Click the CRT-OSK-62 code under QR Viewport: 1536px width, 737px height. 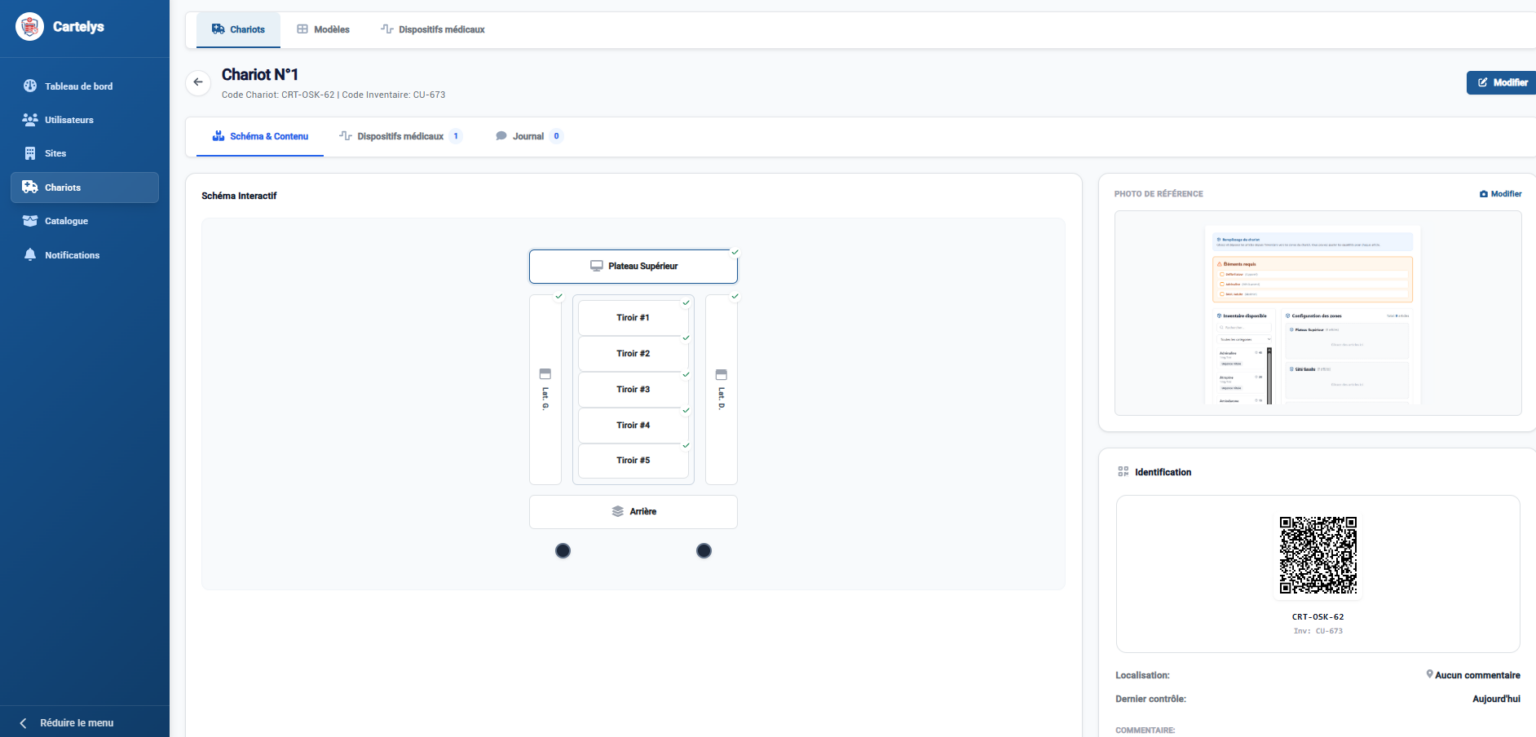[x=1318, y=617]
